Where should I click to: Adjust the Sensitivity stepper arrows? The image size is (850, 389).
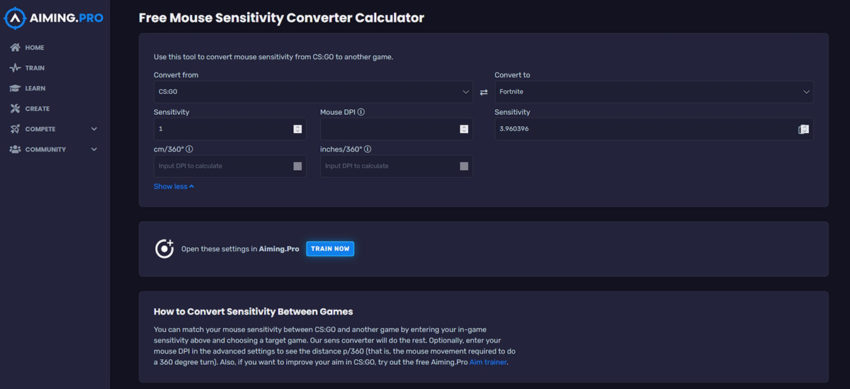coord(298,129)
